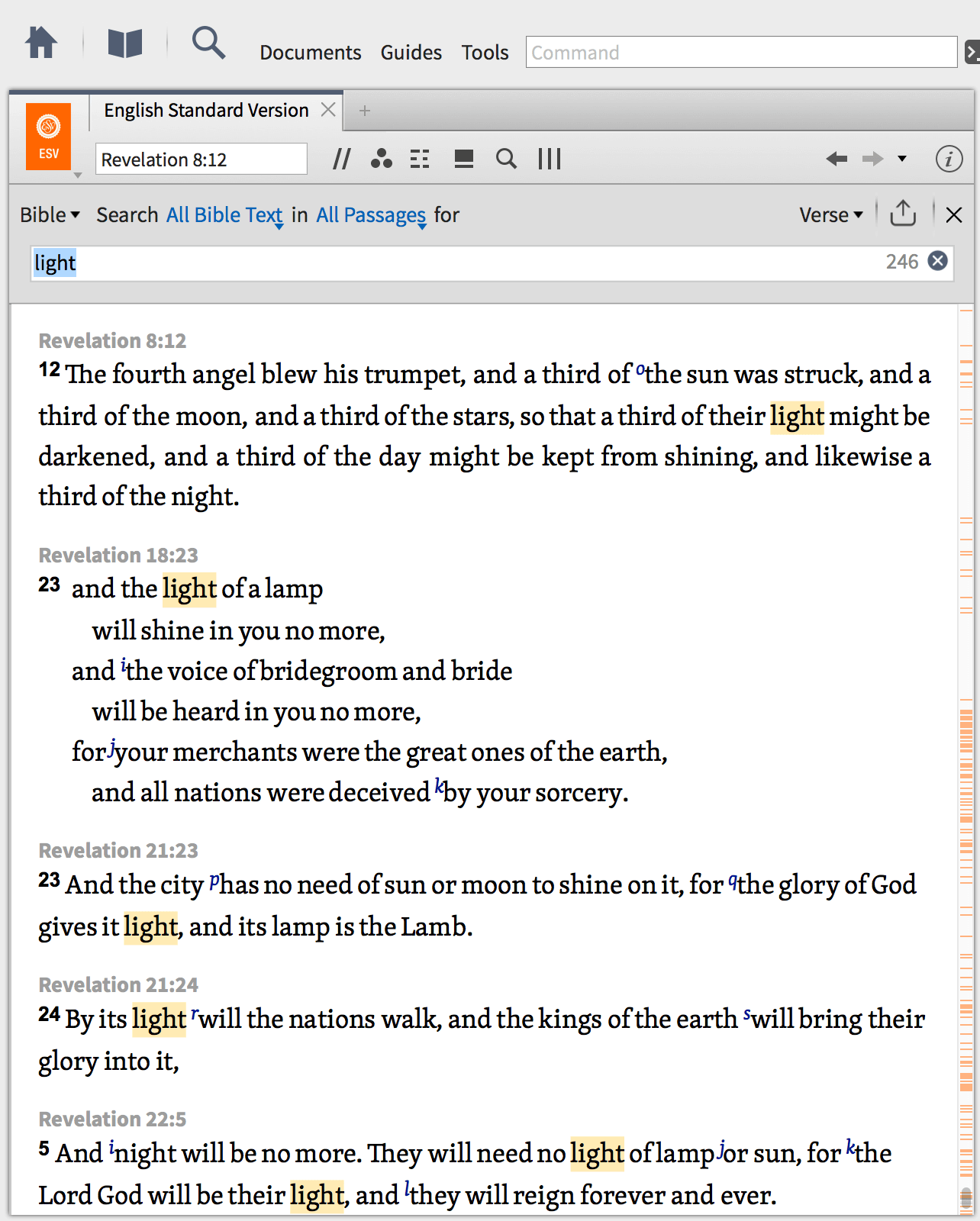Select the English Standard Version tab

pos(206,111)
